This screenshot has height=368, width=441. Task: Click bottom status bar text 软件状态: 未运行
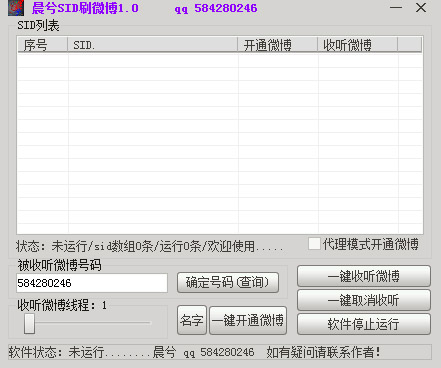click(x=56, y=352)
